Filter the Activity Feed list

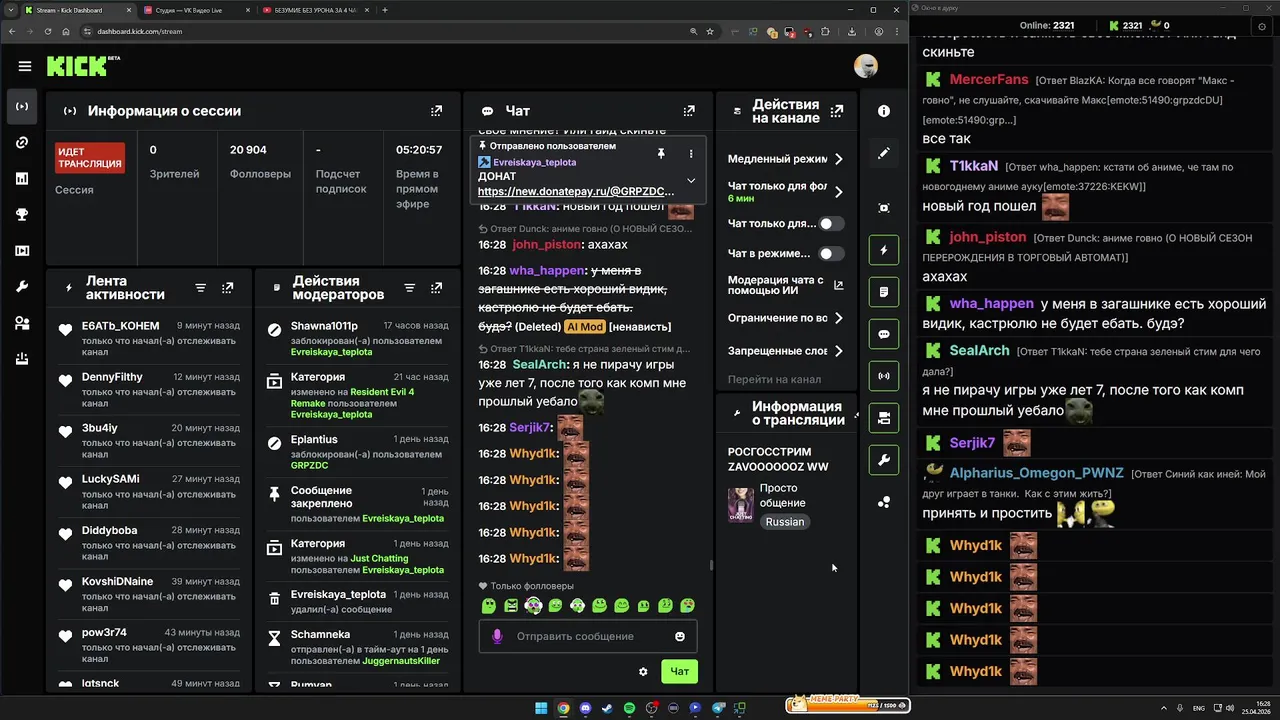point(200,288)
